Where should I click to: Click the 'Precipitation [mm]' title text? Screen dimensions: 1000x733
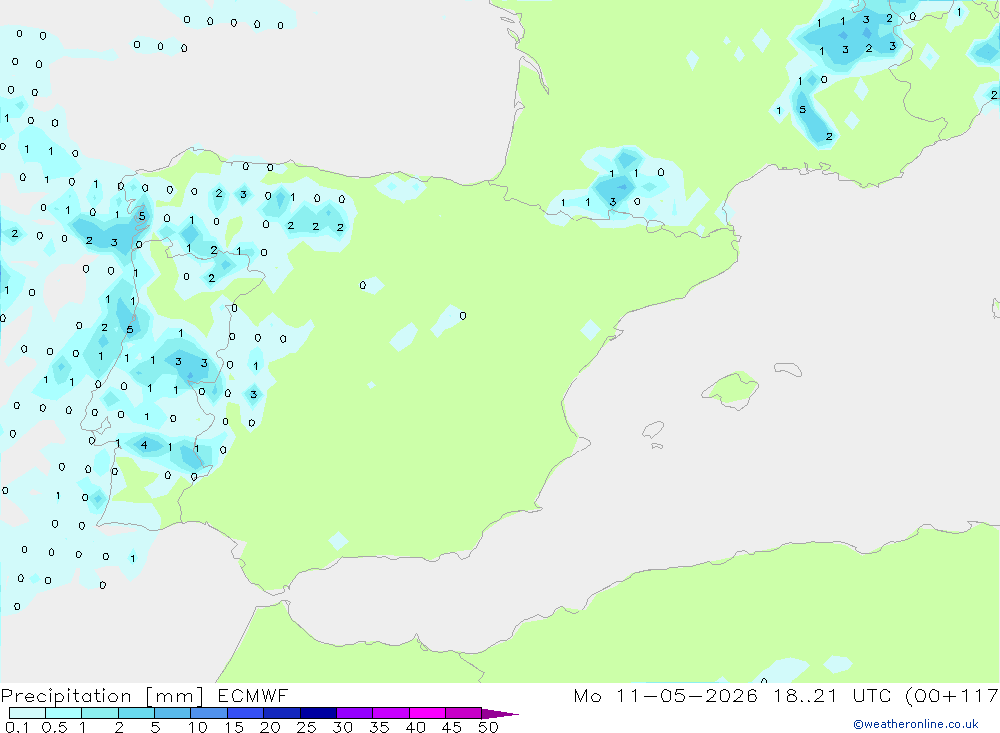(102, 696)
